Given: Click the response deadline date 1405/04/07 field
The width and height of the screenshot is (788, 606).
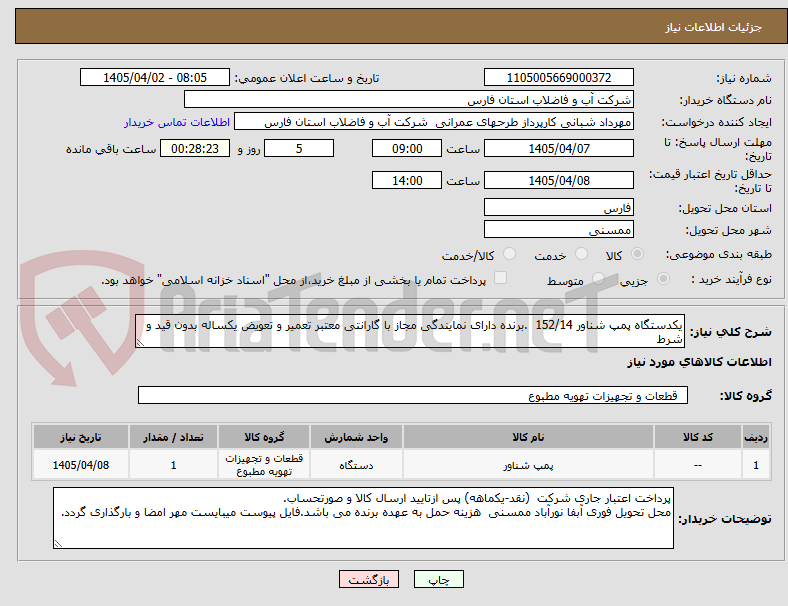Looking at the screenshot, I should (559, 149).
